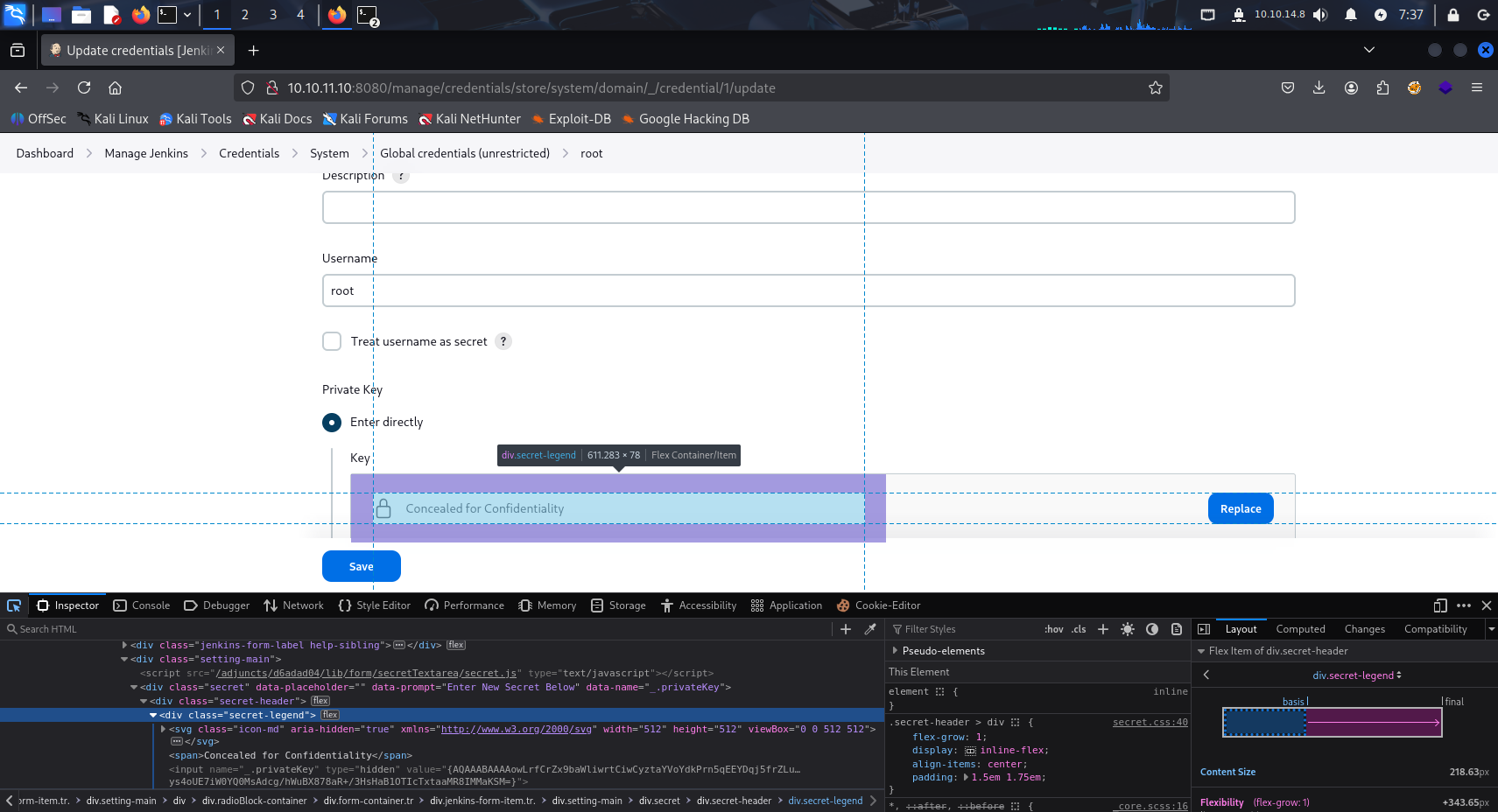
Task: Show the site security shield icon
Action: 248,87
